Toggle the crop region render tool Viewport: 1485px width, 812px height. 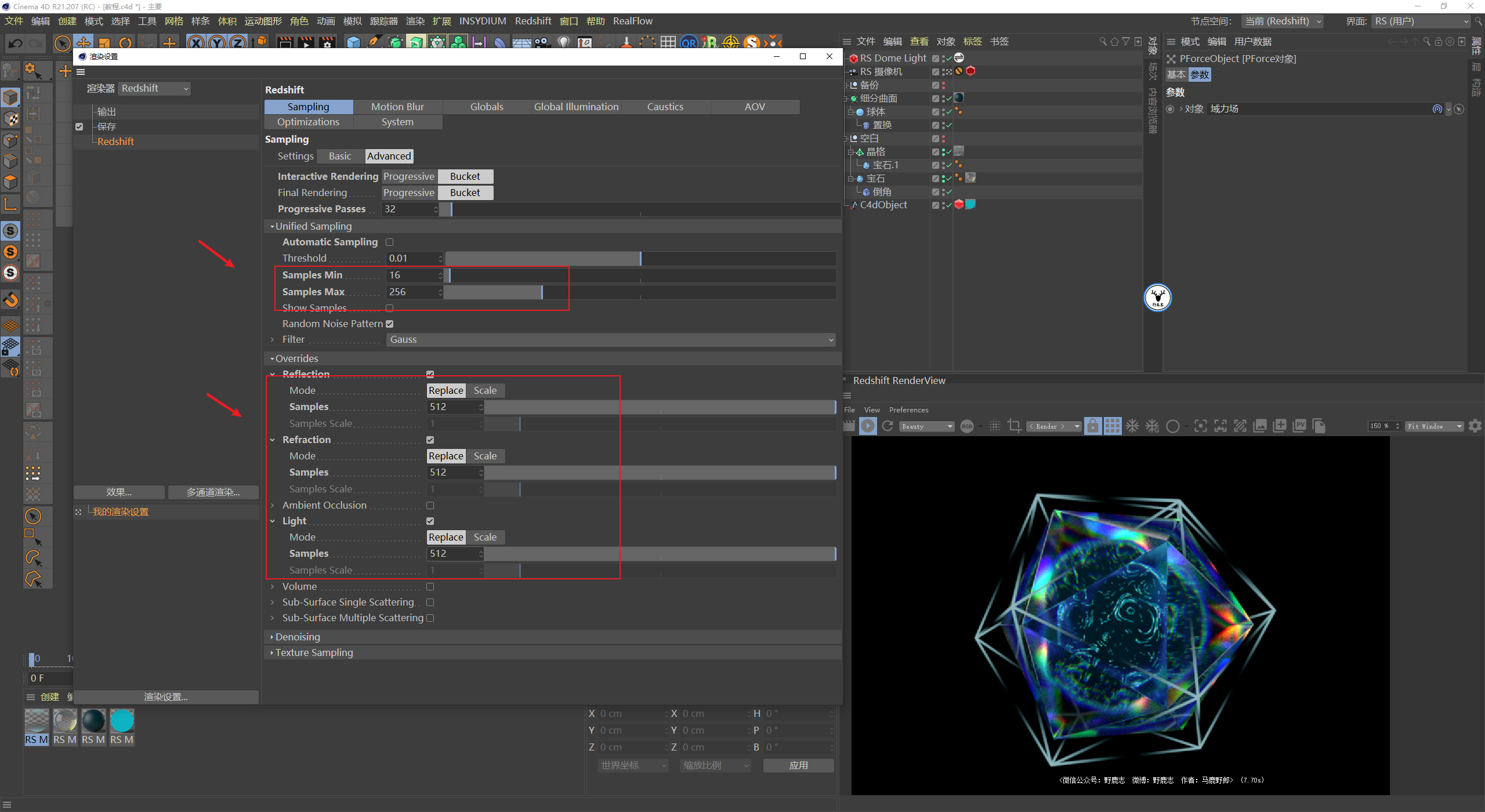tap(1015, 426)
